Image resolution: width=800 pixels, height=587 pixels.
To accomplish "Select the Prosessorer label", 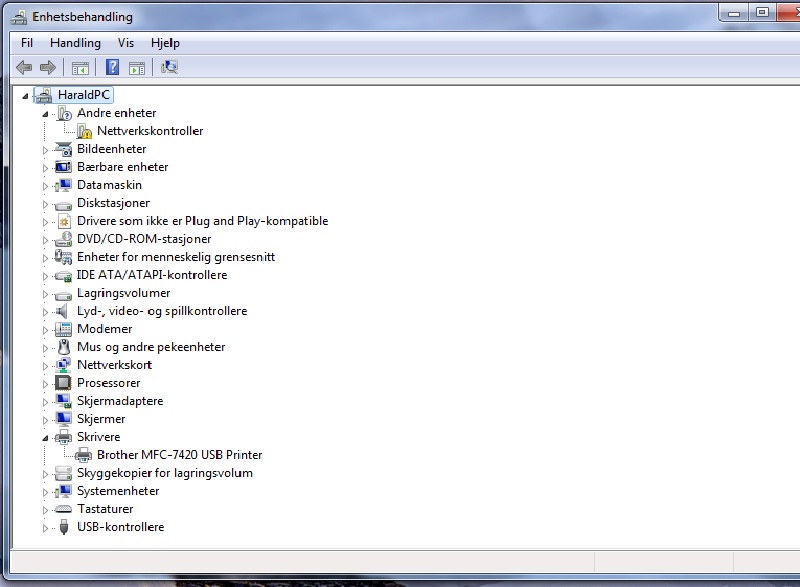I will tap(109, 383).
